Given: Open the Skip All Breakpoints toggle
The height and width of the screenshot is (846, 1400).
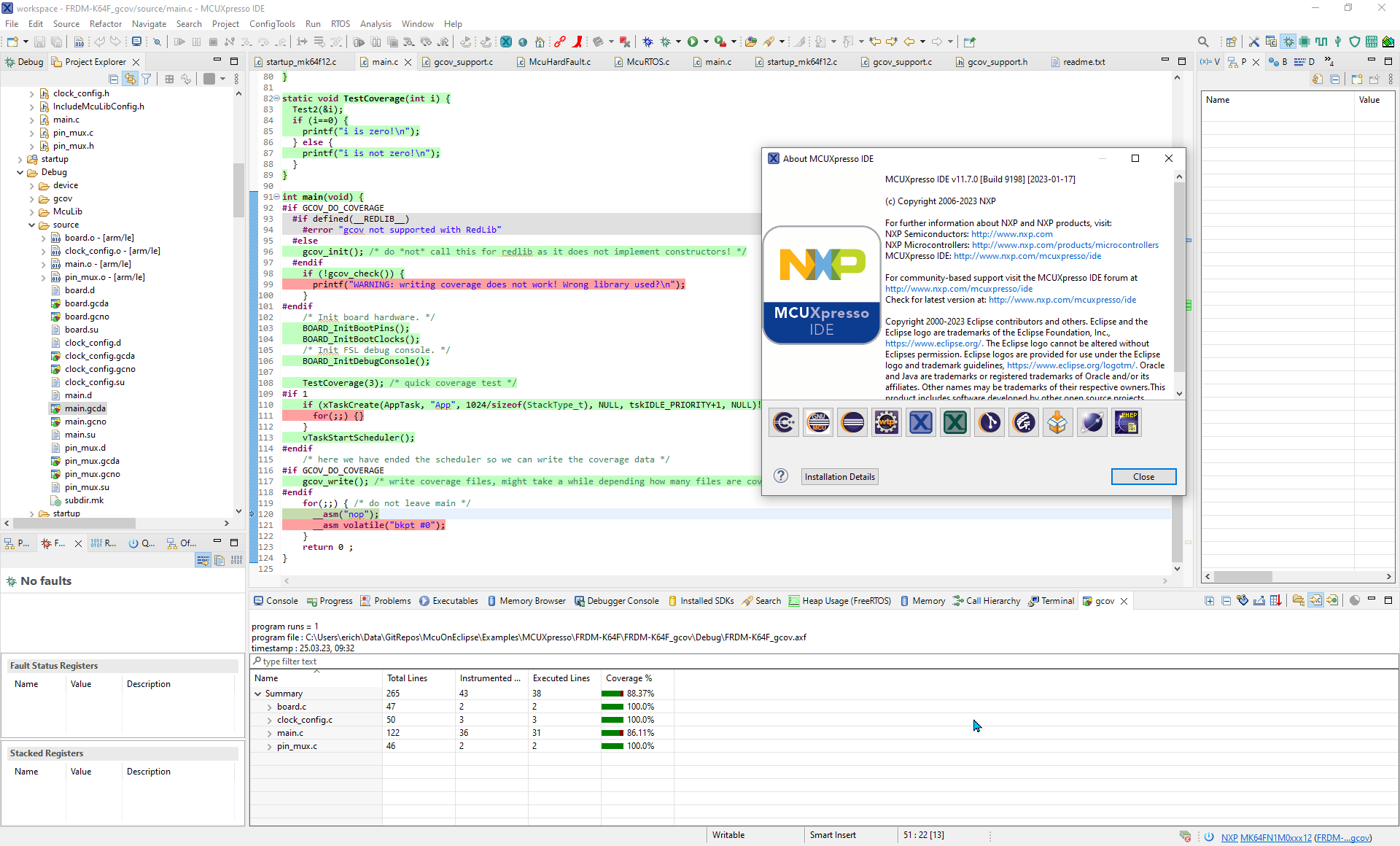Looking at the screenshot, I should pos(626,42).
